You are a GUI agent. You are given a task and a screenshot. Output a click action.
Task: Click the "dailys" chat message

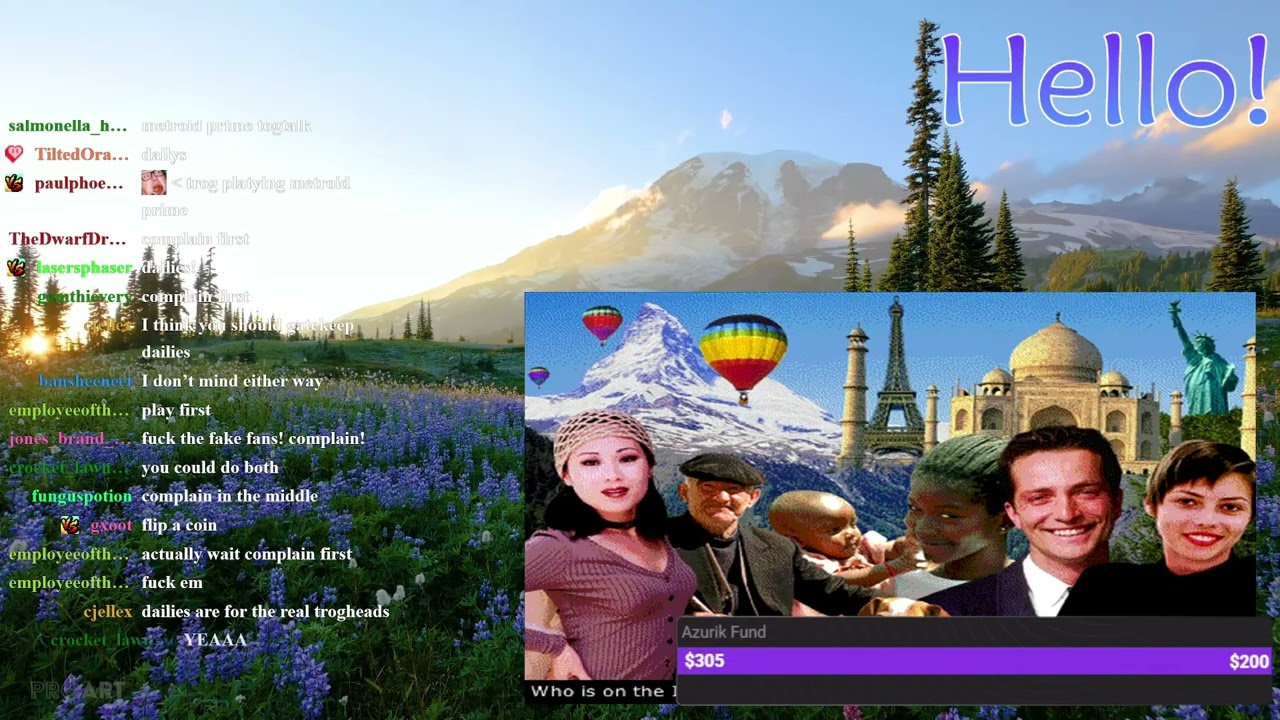(x=164, y=154)
